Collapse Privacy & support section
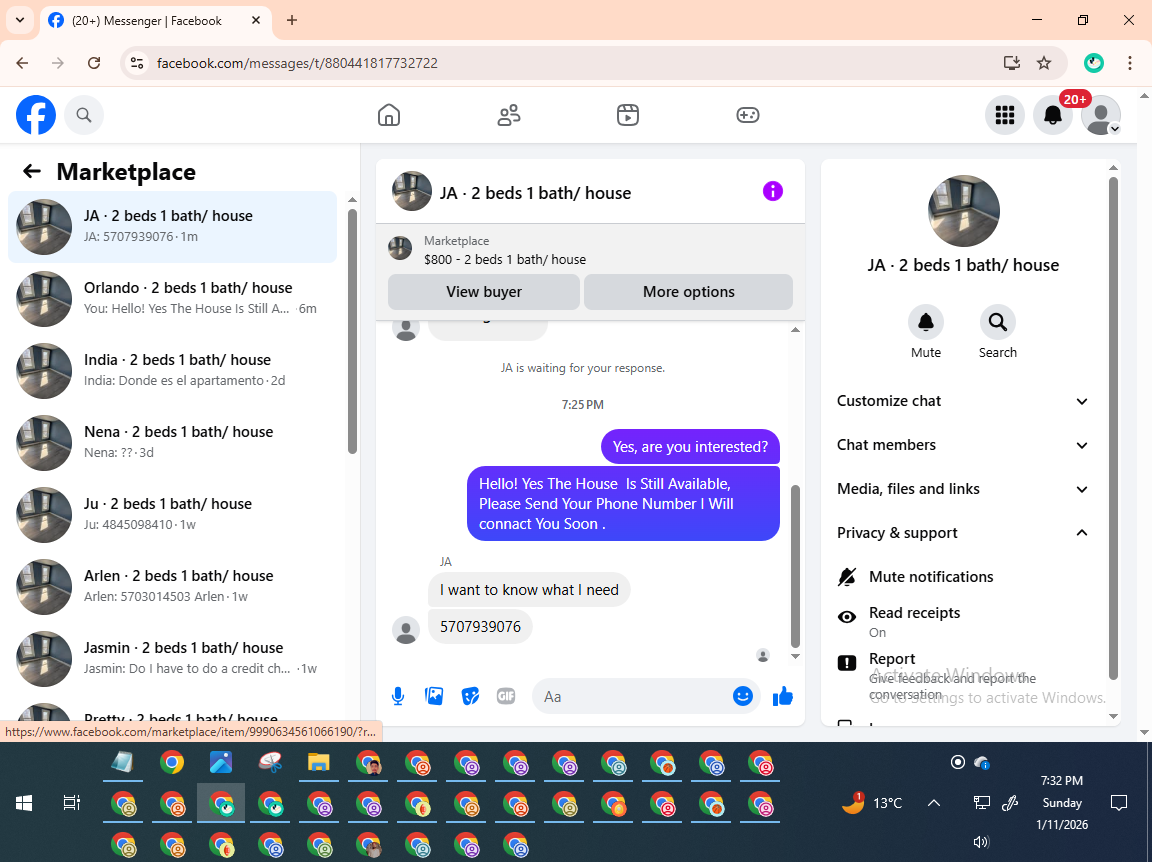The height and width of the screenshot is (862, 1152). click(962, 533)
